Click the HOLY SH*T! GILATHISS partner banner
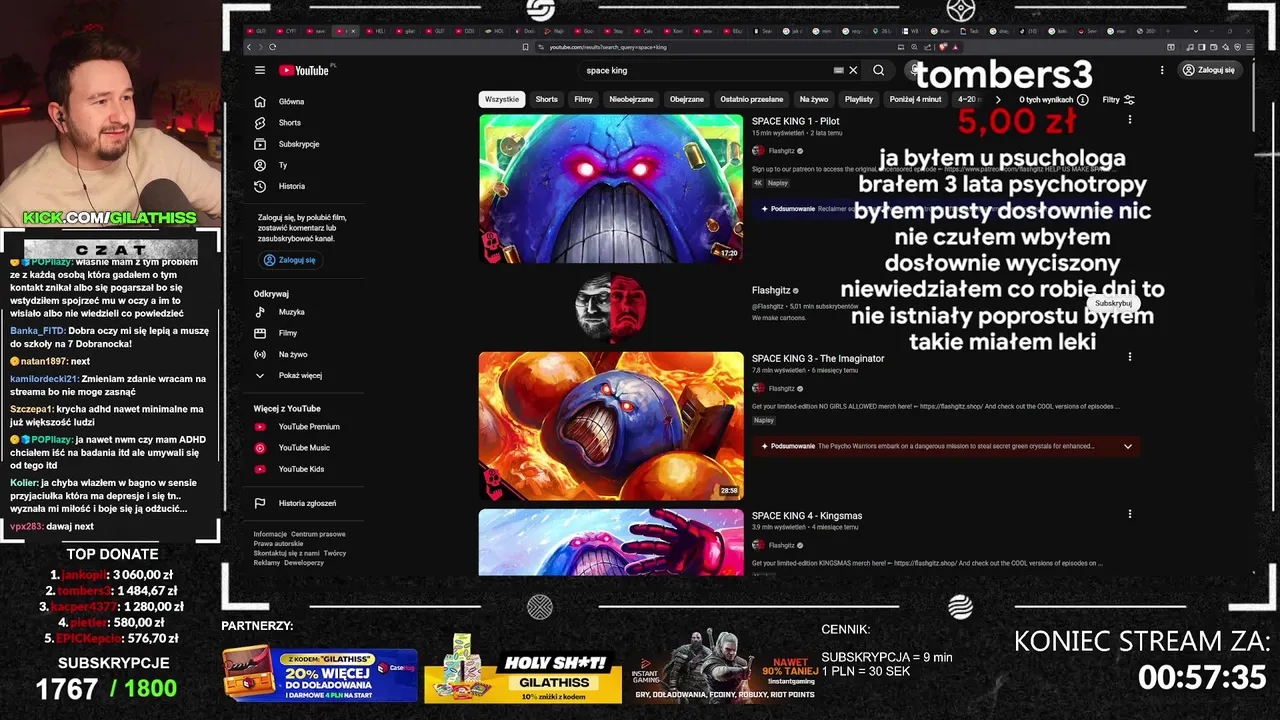The width and height of the screenshot is (1280, 720). tap(522, 669)
